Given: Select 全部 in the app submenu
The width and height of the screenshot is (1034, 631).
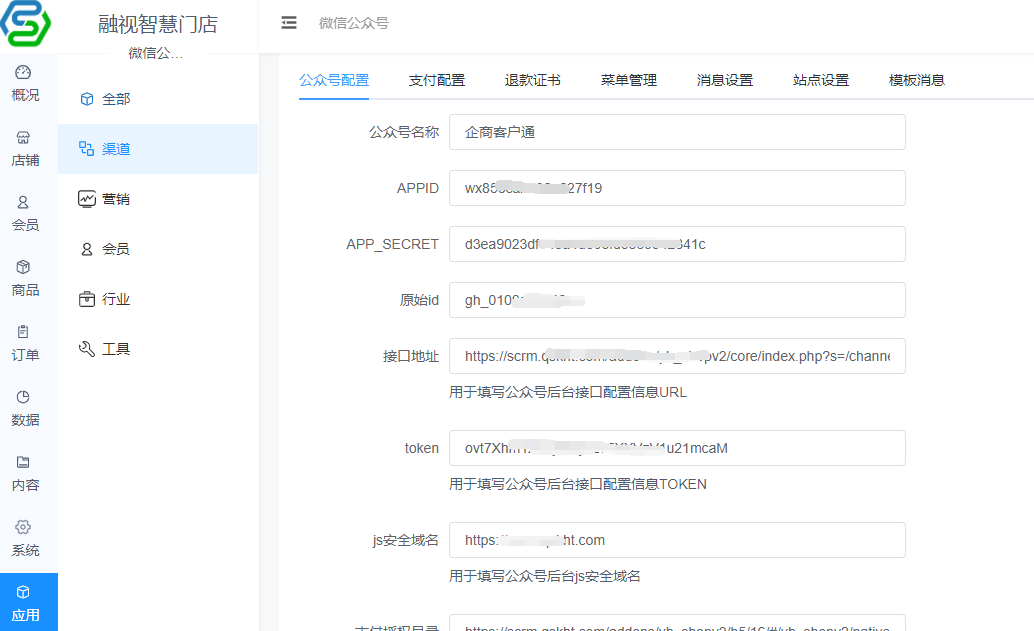Looking at the screenshot, I should pos(158,99).
